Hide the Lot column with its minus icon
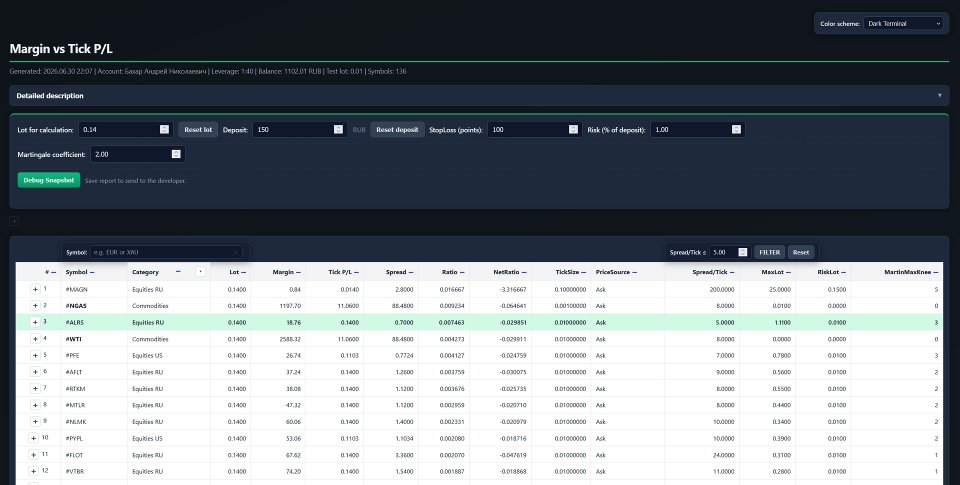Image resolution: width=960 pixels, height=485 pixels. [244, 273]
